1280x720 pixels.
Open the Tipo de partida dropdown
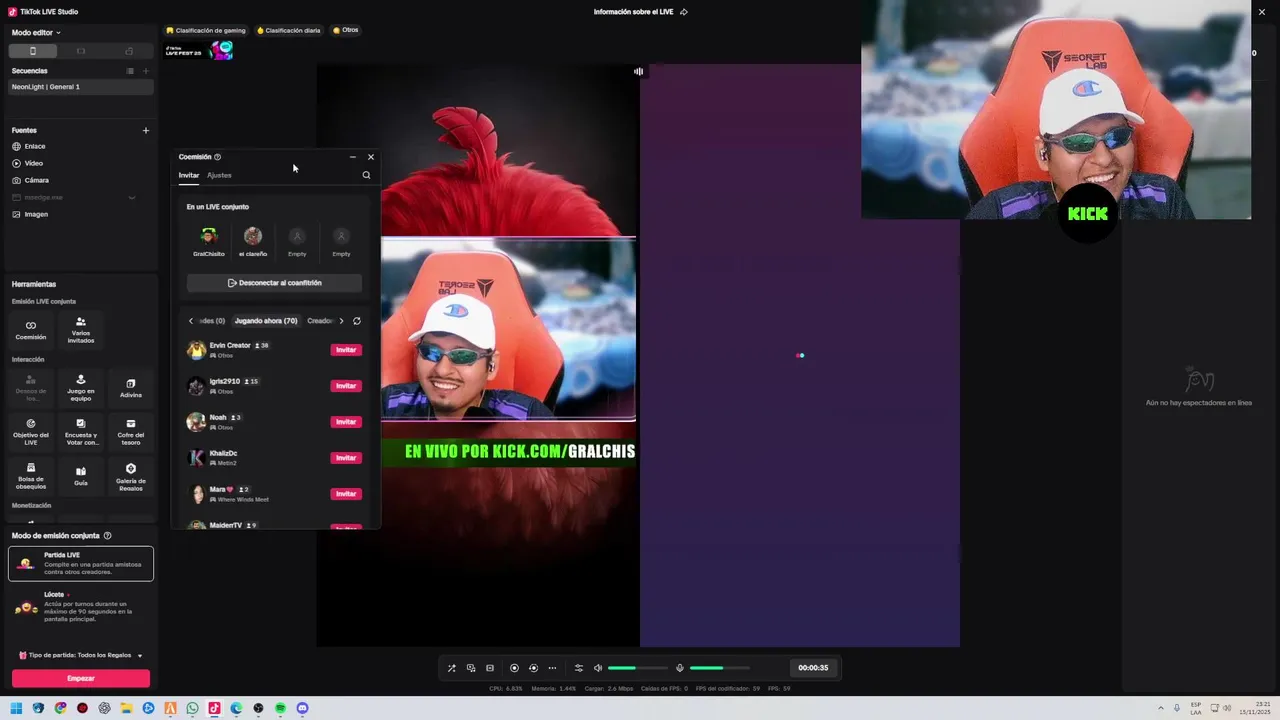(81, 655)
